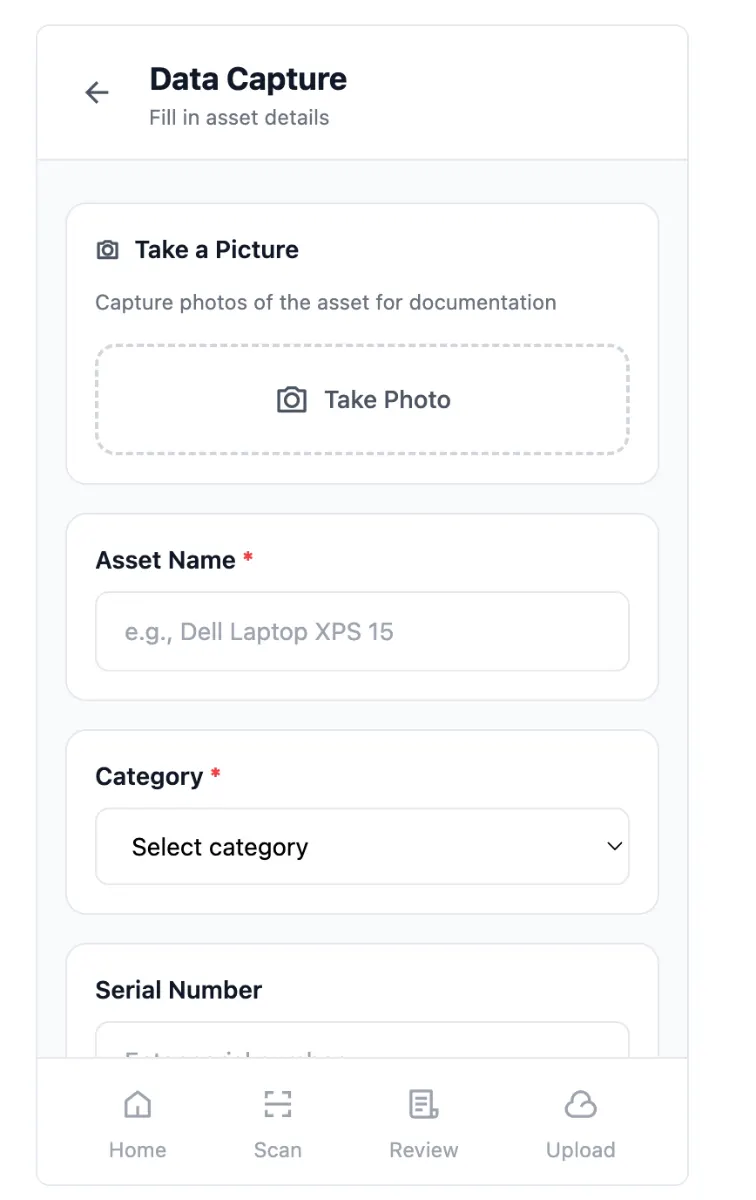Switch to the Review tab
Image resolution: width=756 pixels, height=1200 pixels.
point(422,1122)
